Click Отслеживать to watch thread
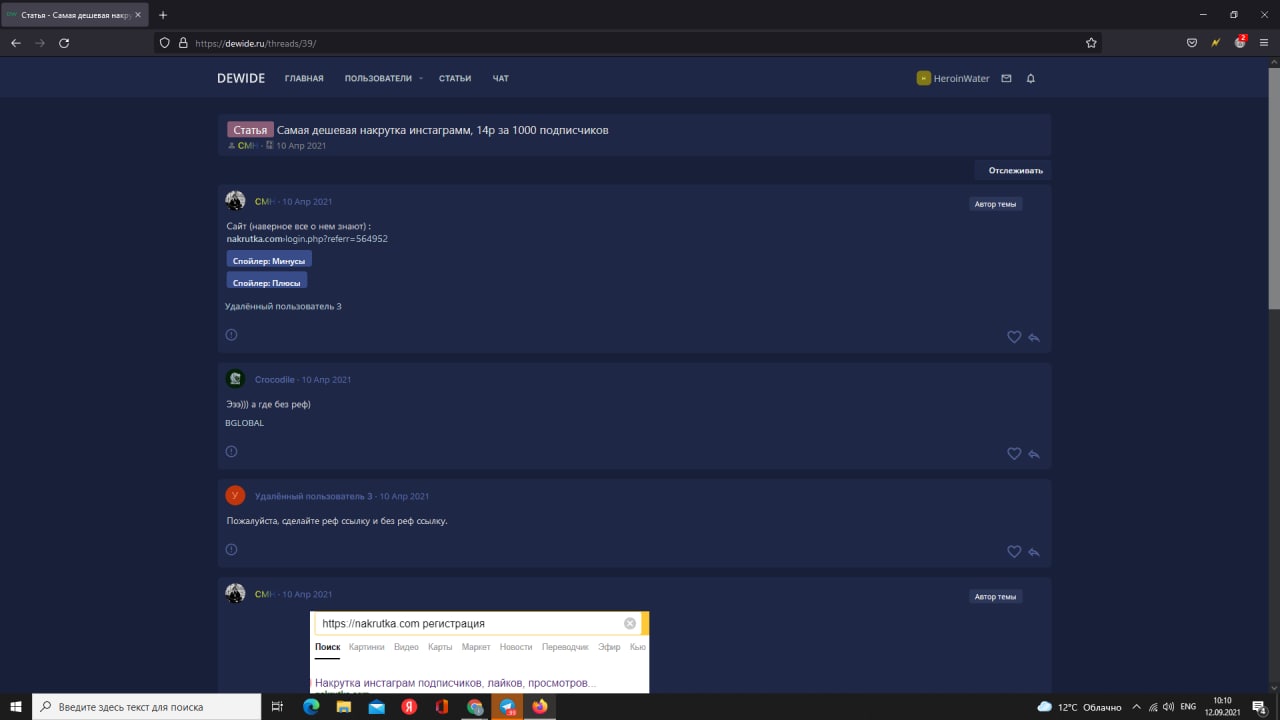The height and width of the screenshot is (720, 1280). click(x=1013, y=170)
